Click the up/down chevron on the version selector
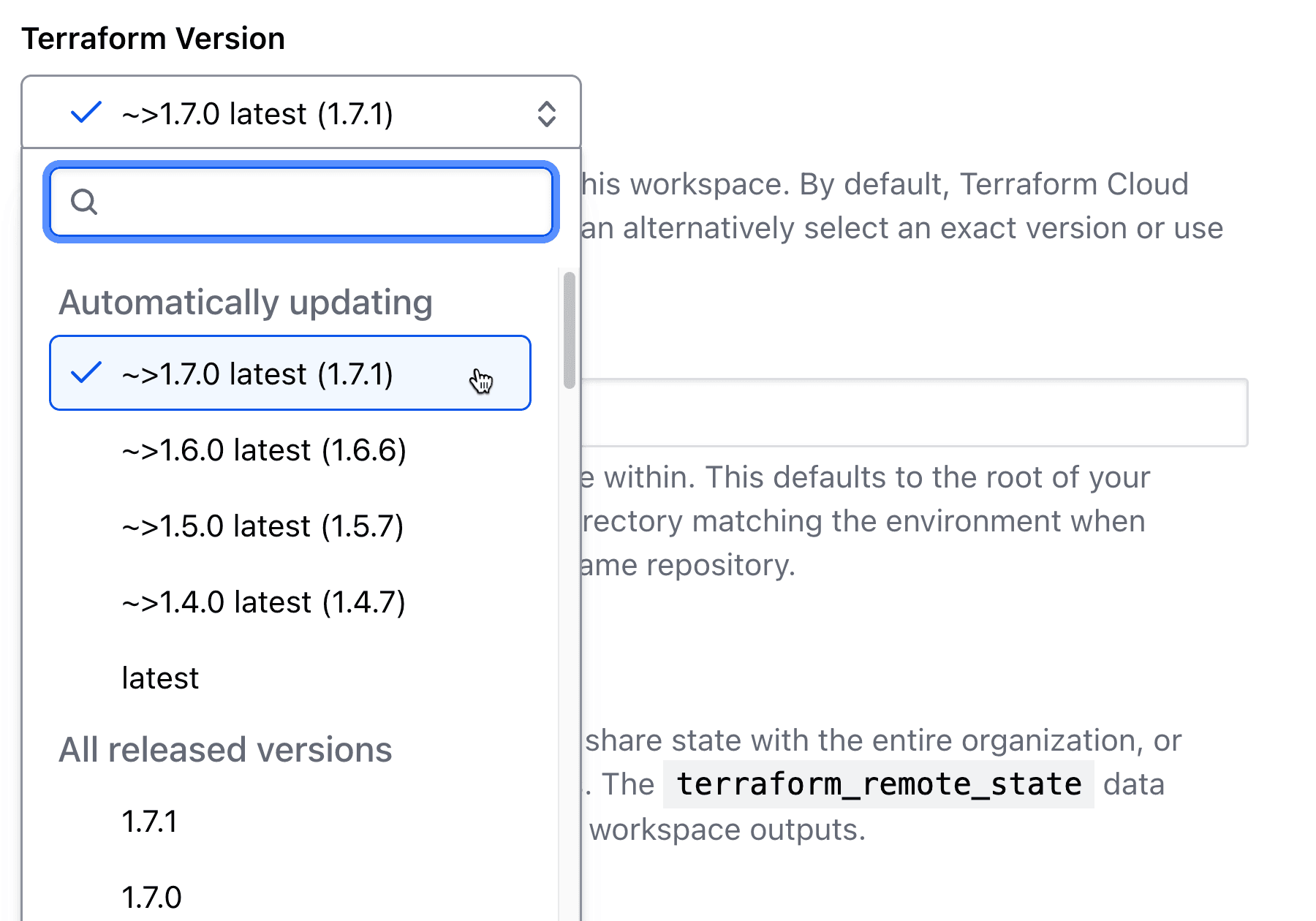The width and height of the screenshot is (1316, 921). 547,113
